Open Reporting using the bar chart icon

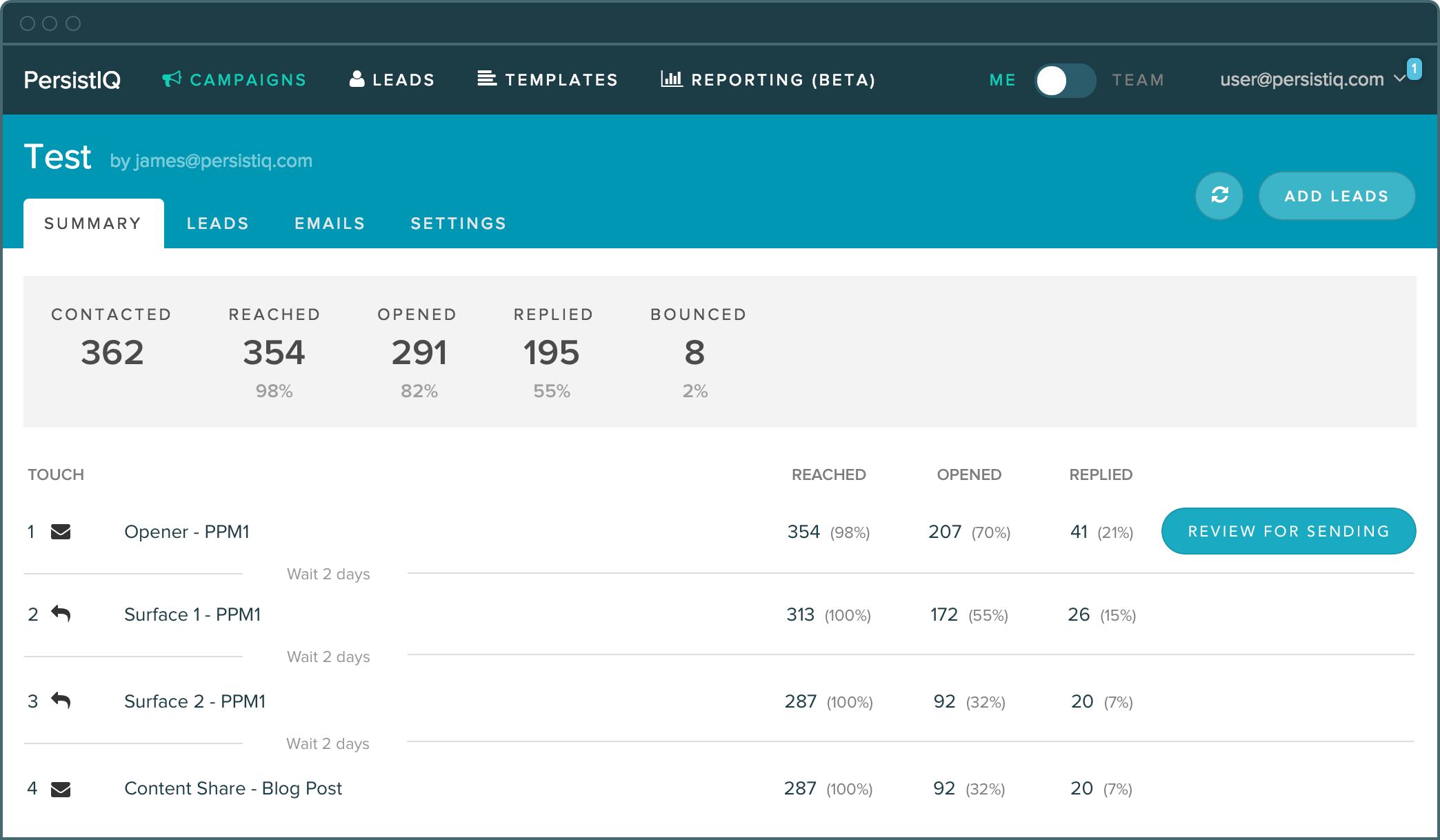click(670, 79)
